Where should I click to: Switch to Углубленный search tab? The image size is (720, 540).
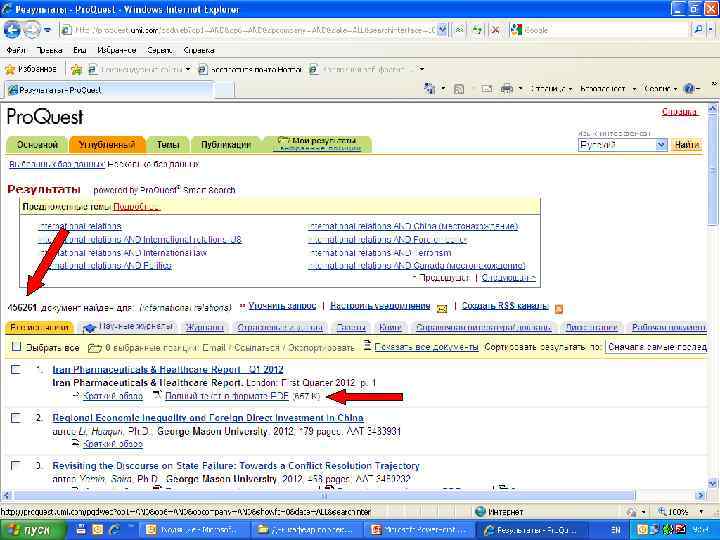tap(107, 145)
